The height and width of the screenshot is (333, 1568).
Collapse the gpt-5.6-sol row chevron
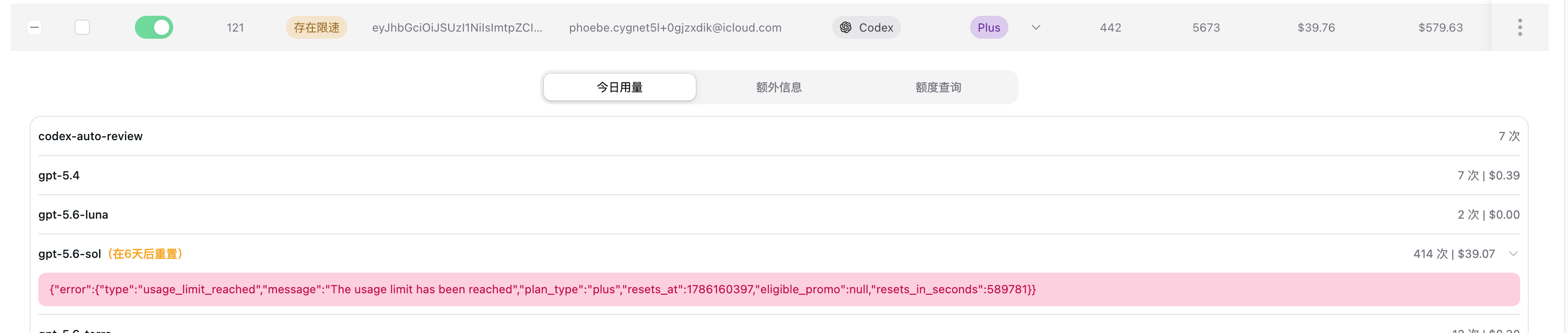click(1513, 254)
